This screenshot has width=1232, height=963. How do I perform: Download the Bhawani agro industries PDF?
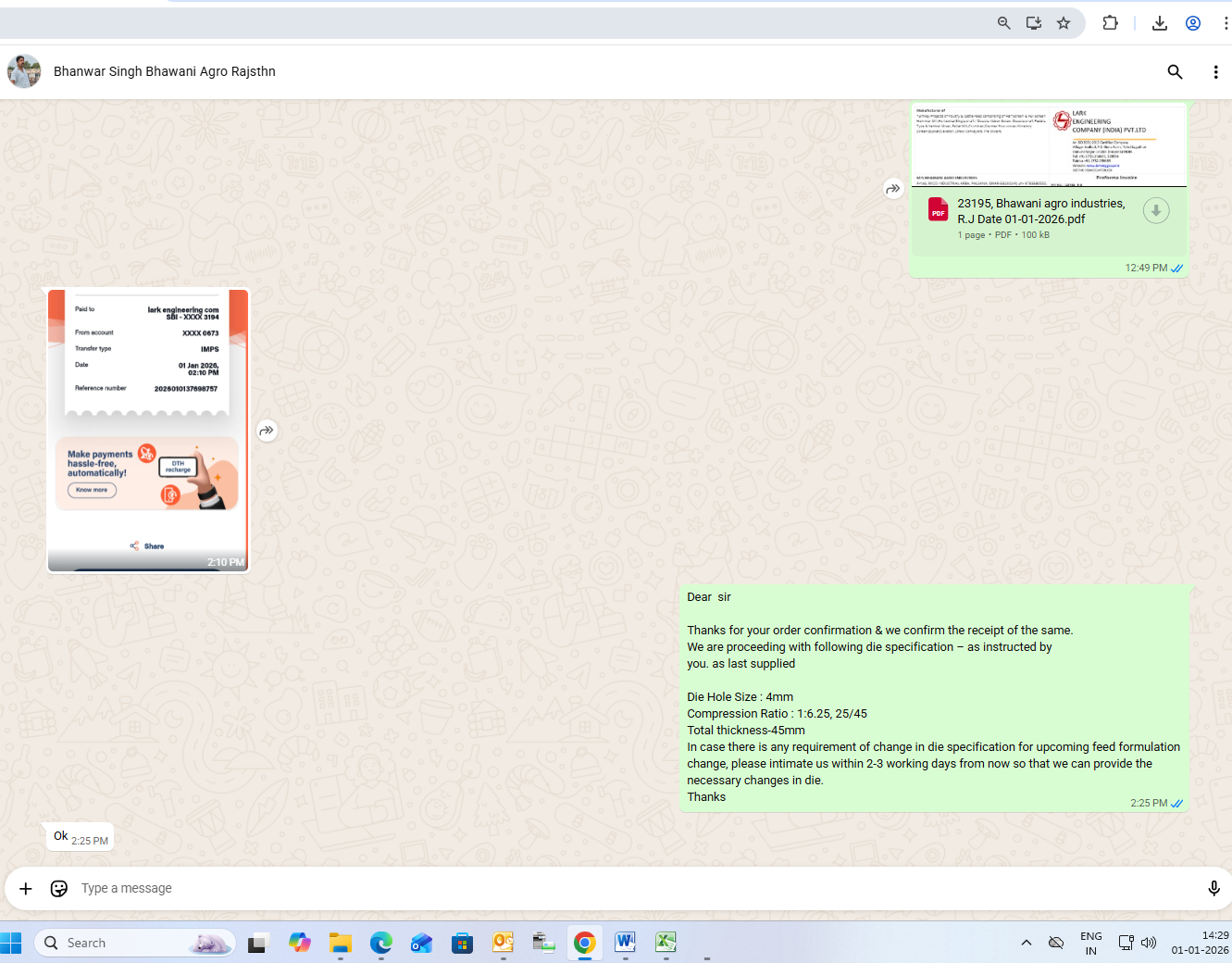coord(1155,211)
